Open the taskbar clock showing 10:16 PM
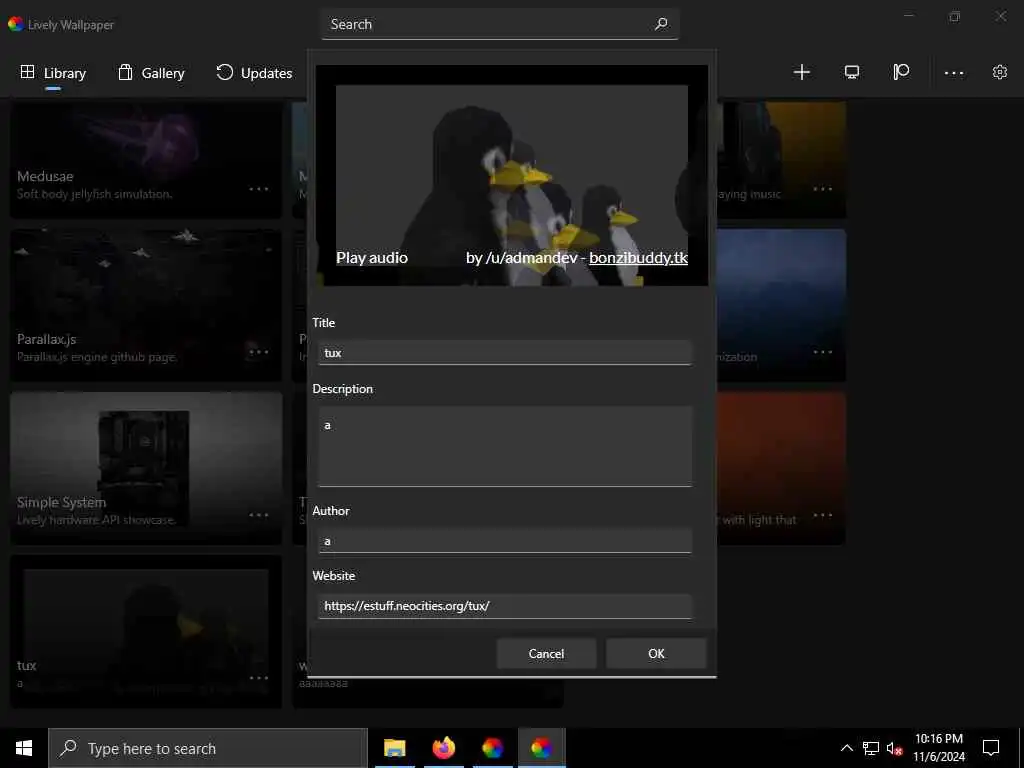Image resolution: width=1024 pixels, height=768 pixels. coord(938,748)
